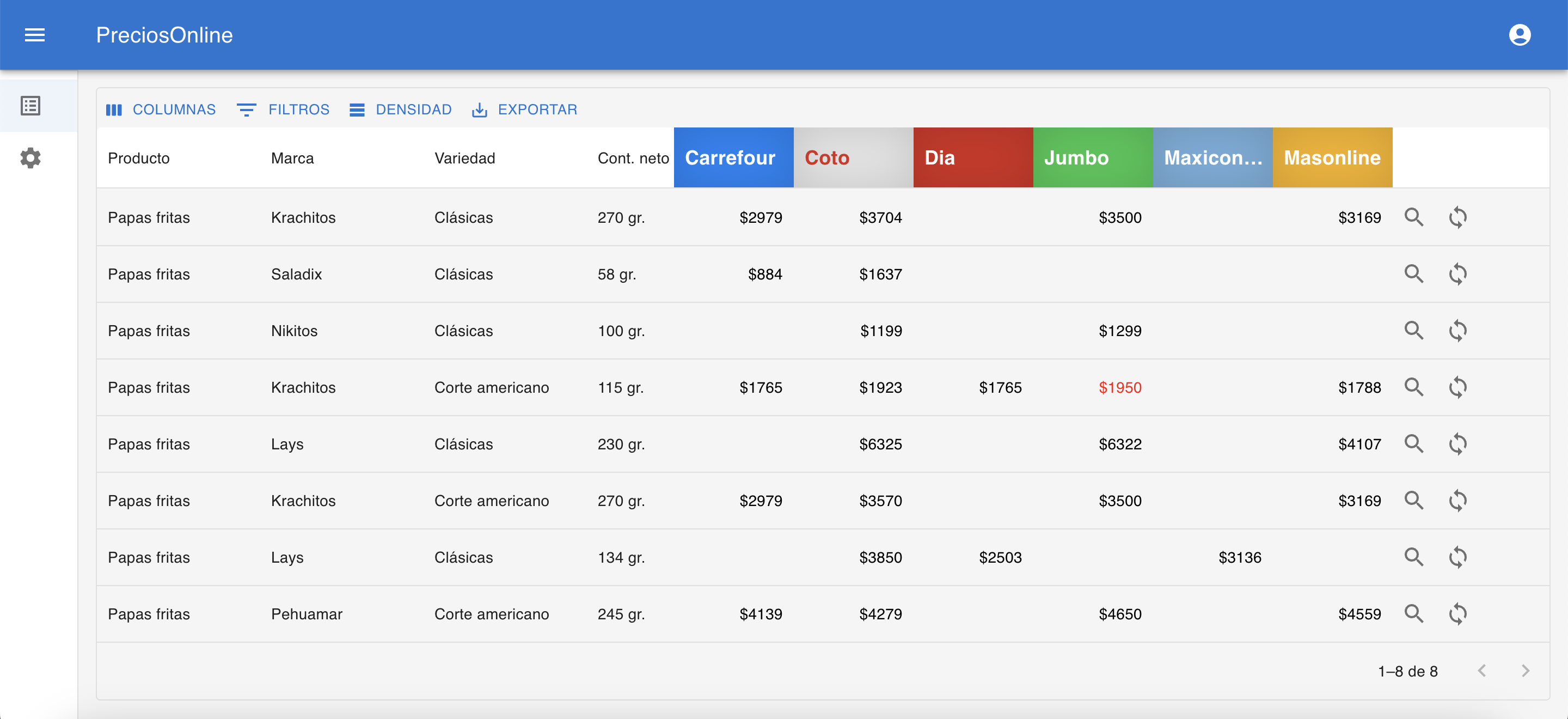Viewport: 1568px width, 719px height.
Task: Select the red $1950 Jumbo price cell
Action: (x=1119, y=387)
